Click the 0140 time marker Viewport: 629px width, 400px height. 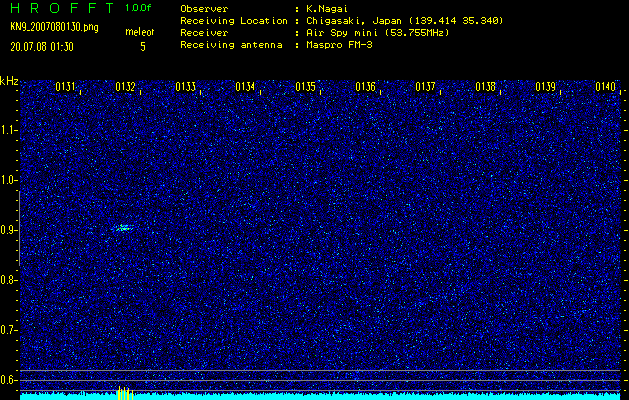pyautogui.click(x=605, y=87)
